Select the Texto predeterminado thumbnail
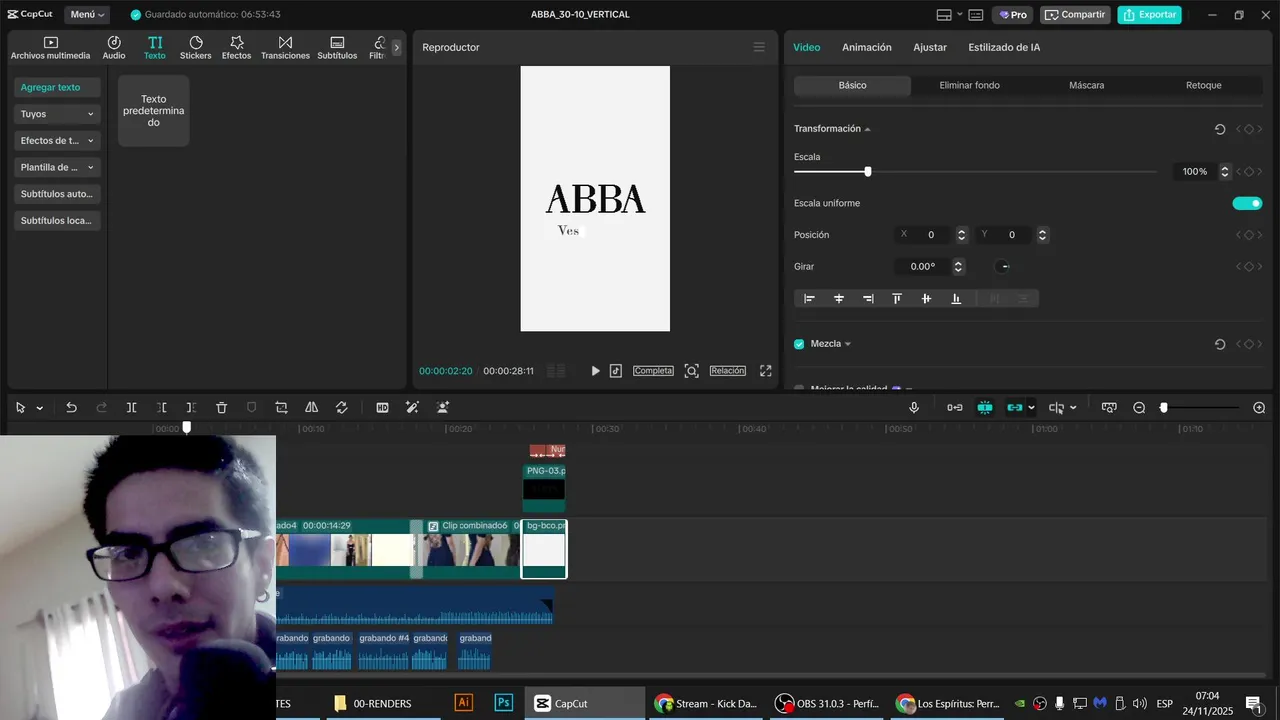The height and width of the screenshot is (720, 1280). (x=154, y=111)
